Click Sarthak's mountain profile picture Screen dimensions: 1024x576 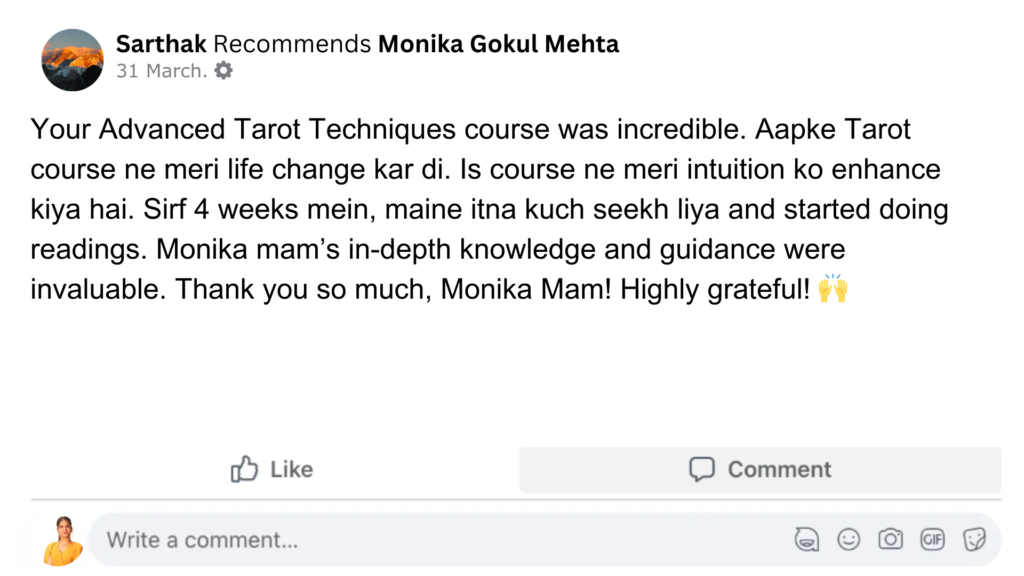pyautogui.click(x=72, y=59)
